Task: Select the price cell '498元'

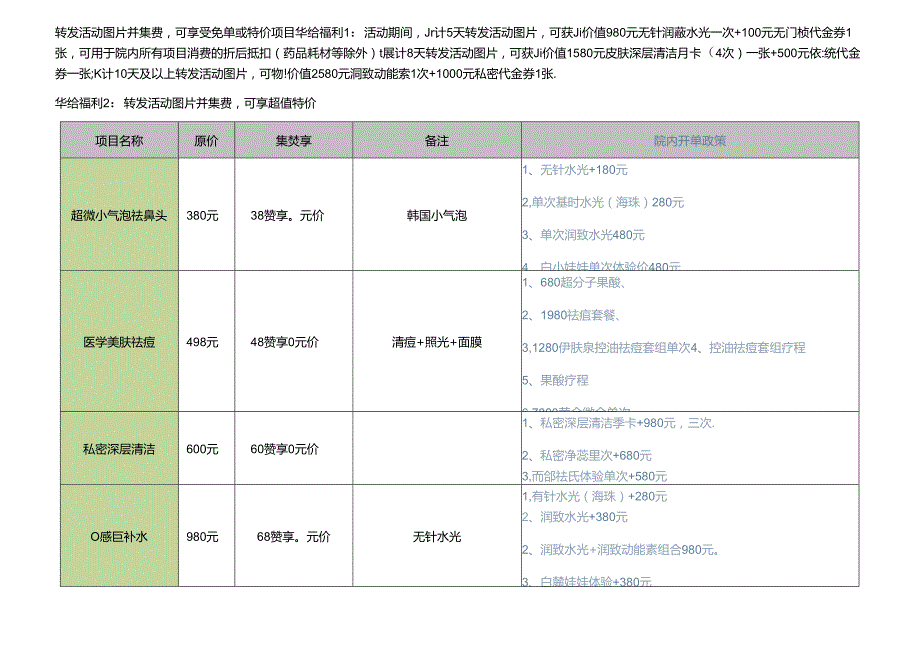Action: point(206,342)
